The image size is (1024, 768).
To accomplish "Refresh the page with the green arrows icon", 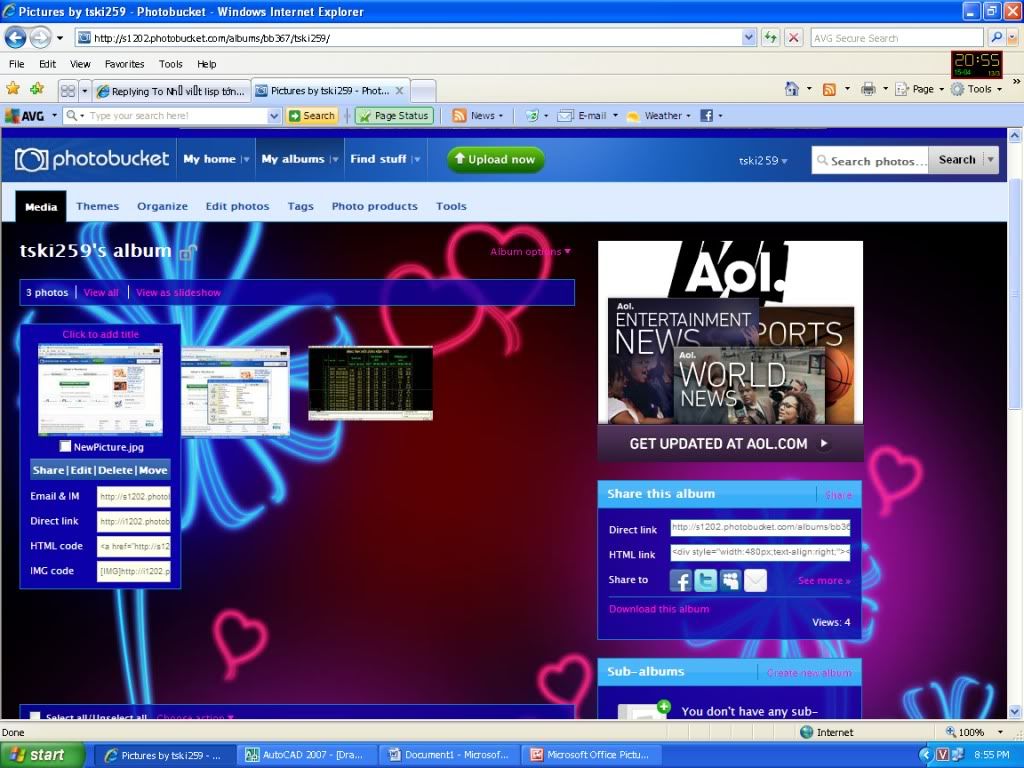I will [771, 38].
